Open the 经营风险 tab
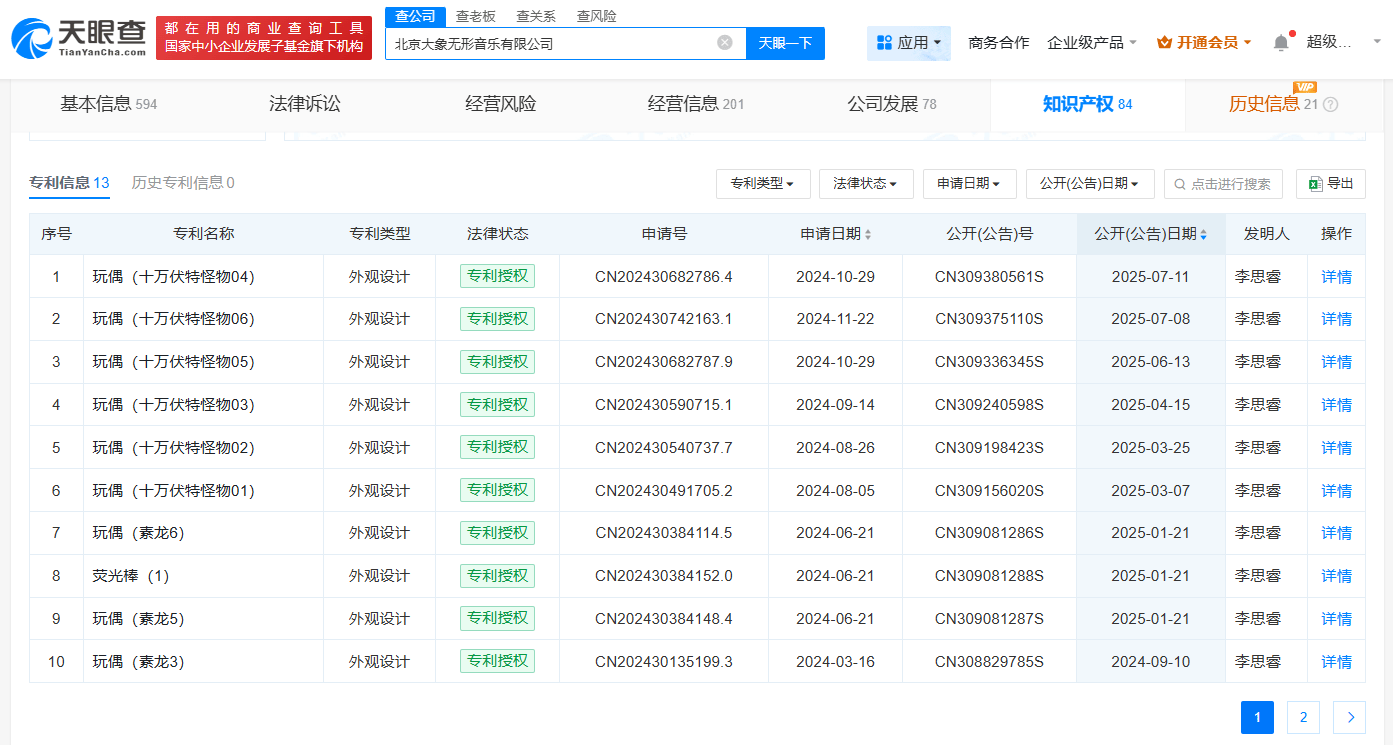1393x745 pixels. (x=500, y=104)
